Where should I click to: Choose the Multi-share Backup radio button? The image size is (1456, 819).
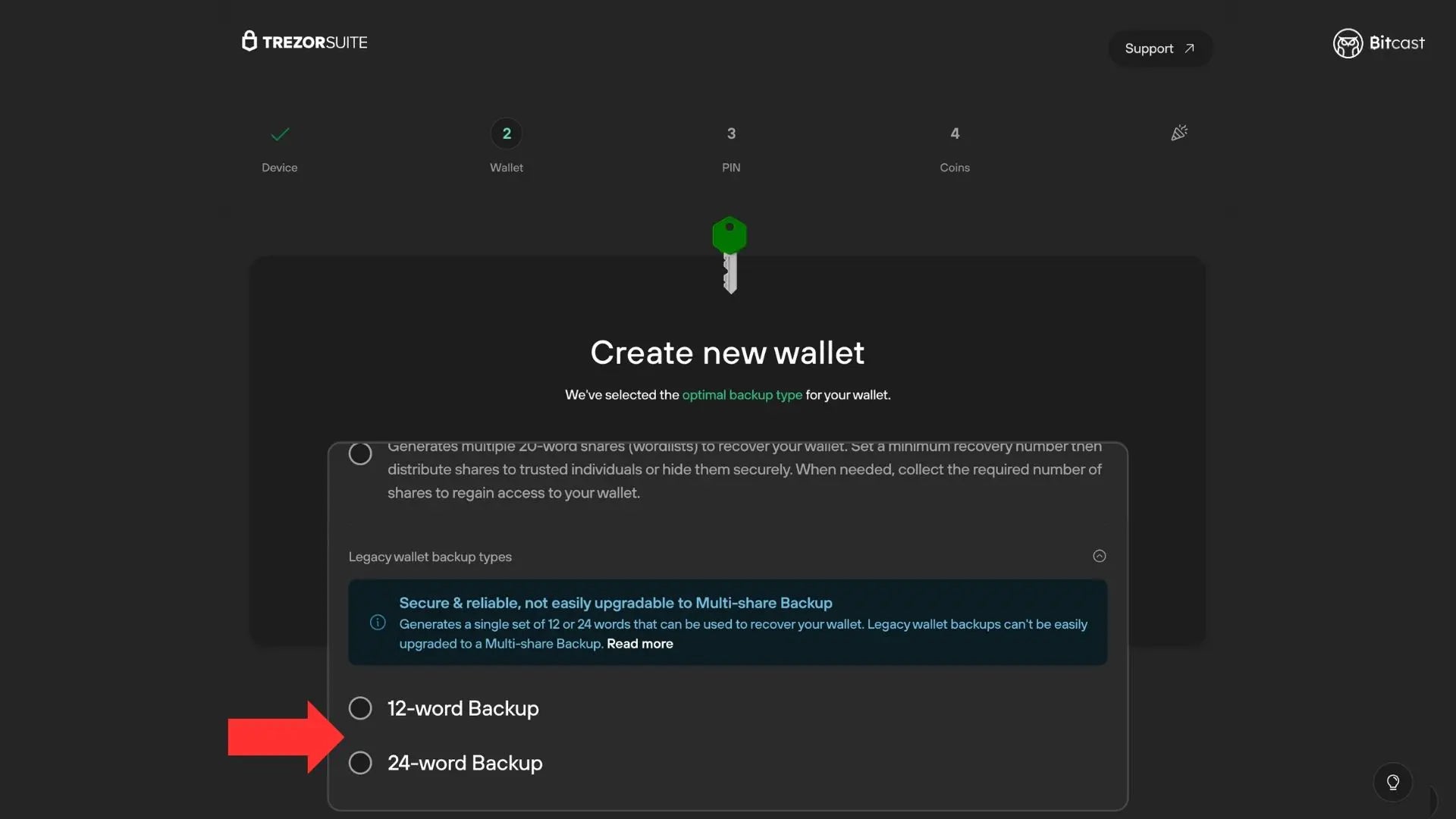click(x=360, y=453)
